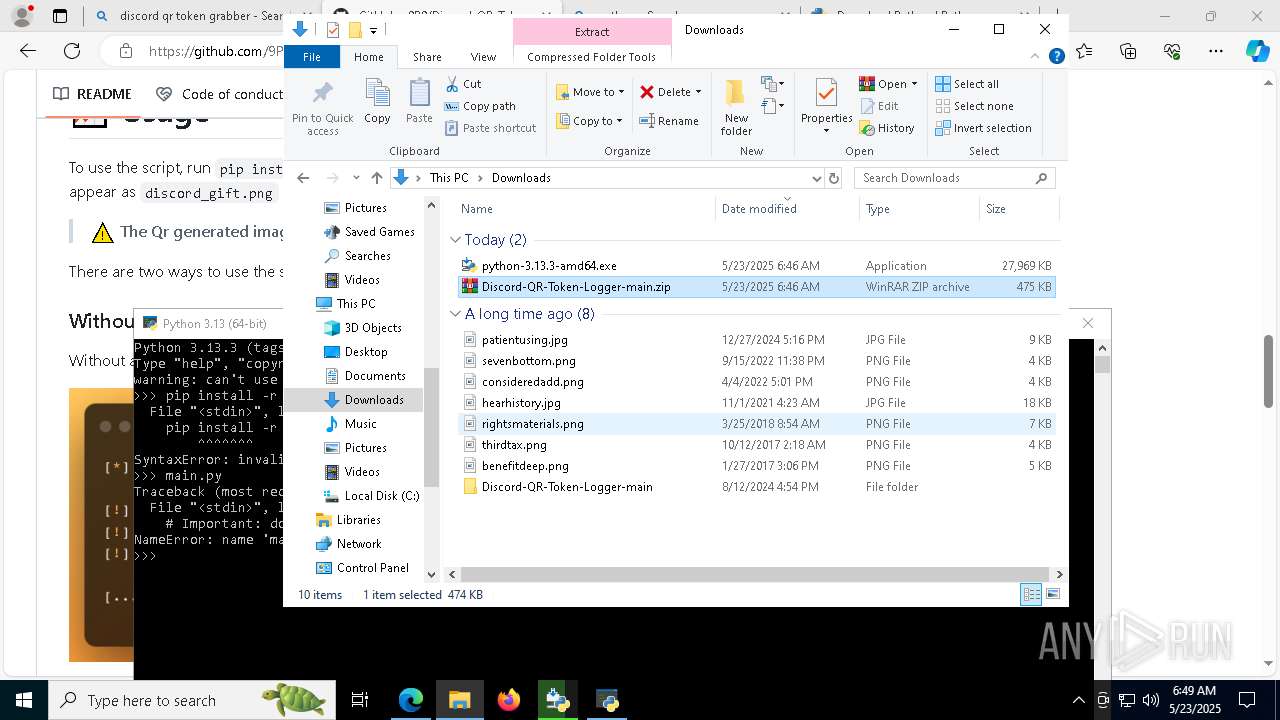Open Properties from ribbon
Image resolution: width=1280 pixels, height=720 pixels.
826,106
